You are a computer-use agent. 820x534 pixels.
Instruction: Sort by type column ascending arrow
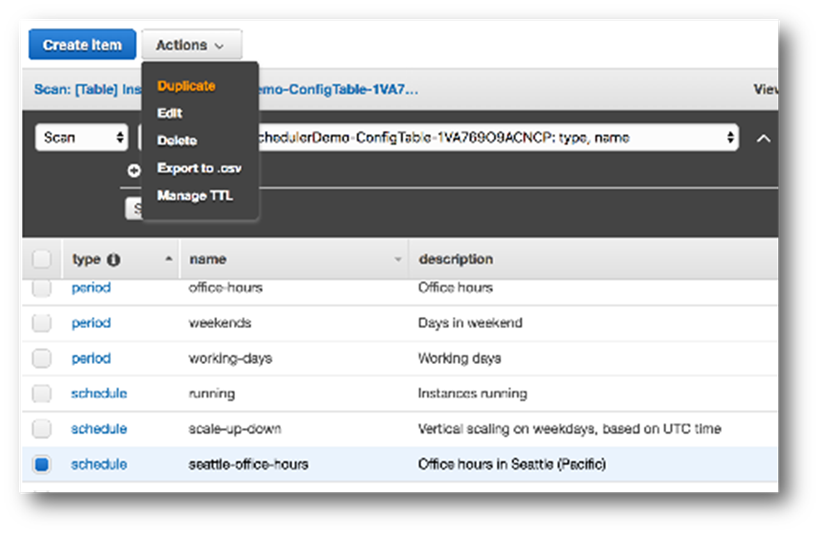[168, 259]
